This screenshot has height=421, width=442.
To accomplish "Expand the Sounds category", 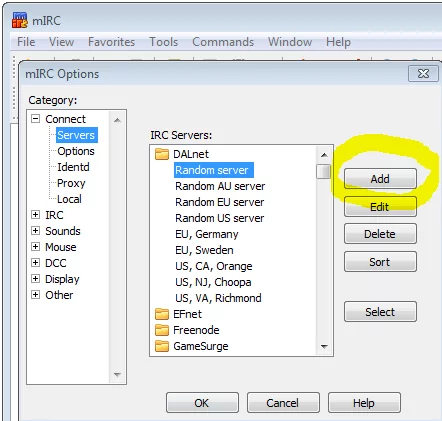I will tap(35, 231).
